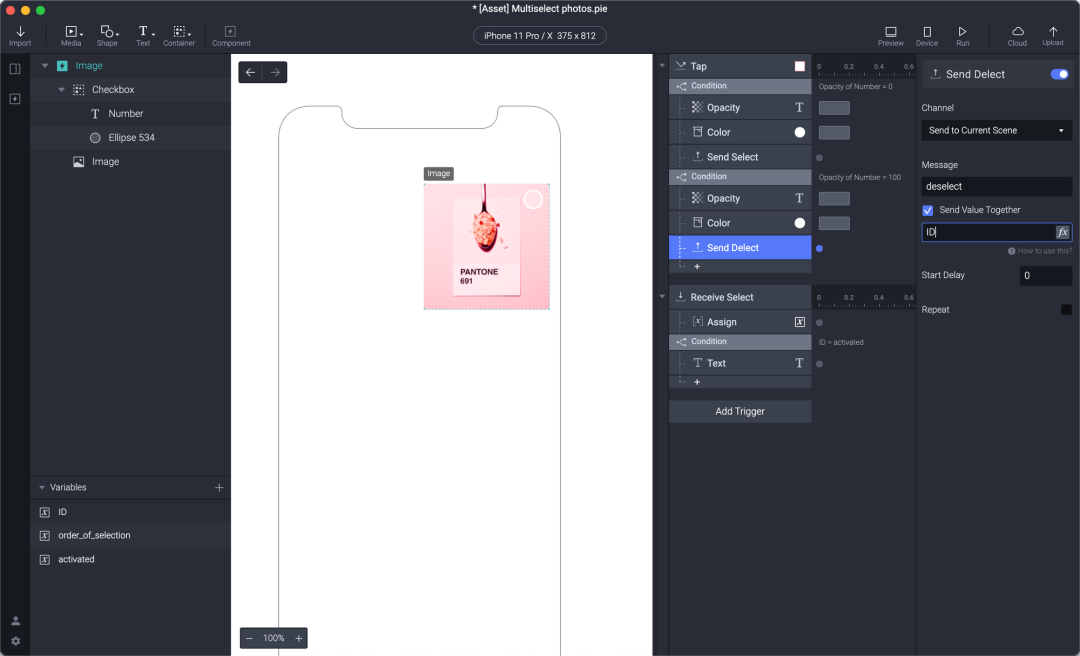
Task: Click Add Trigger button
Action: pyautogui.click(x=740, y=411)
